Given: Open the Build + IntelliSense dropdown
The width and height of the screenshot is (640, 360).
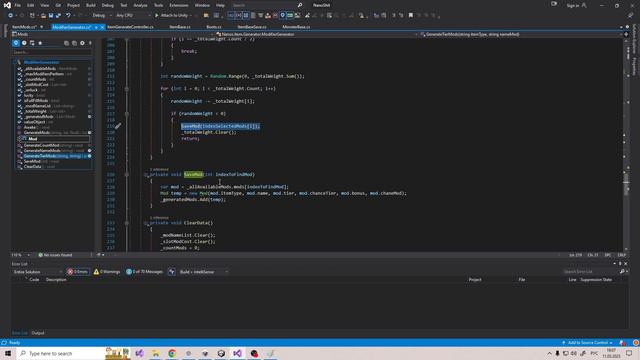Looking at the screenshot, I should [x=203, y=272].
